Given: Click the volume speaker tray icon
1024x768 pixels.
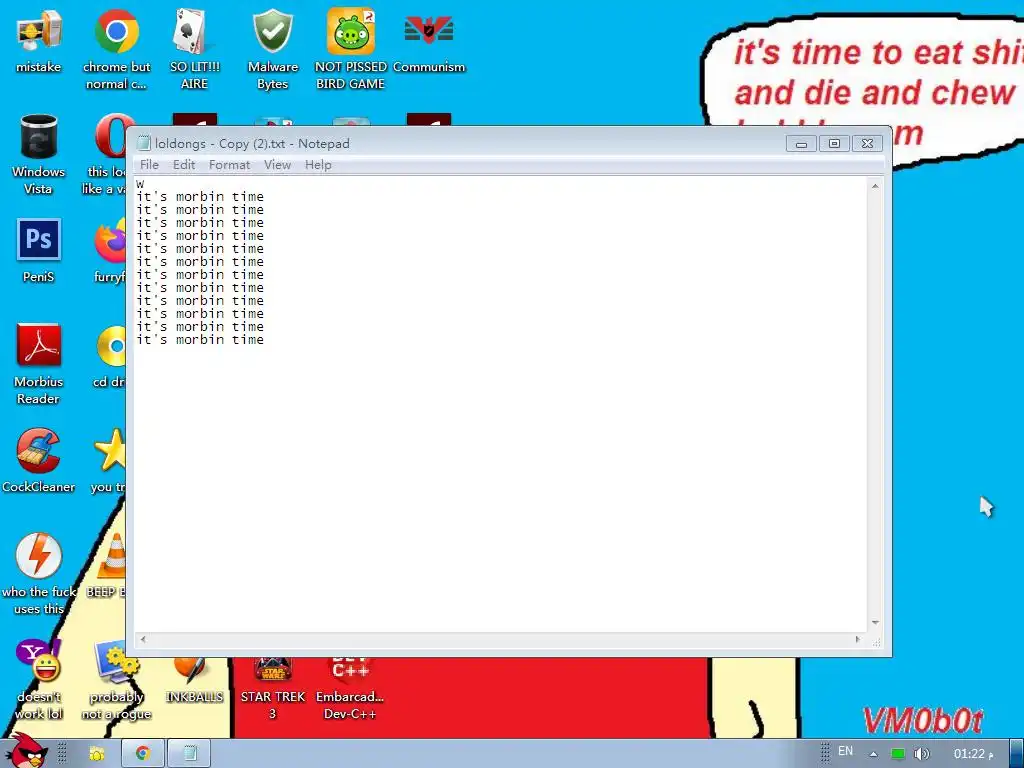Looking at the screenshot, I should pyautogui.click(x=921, y=754).
